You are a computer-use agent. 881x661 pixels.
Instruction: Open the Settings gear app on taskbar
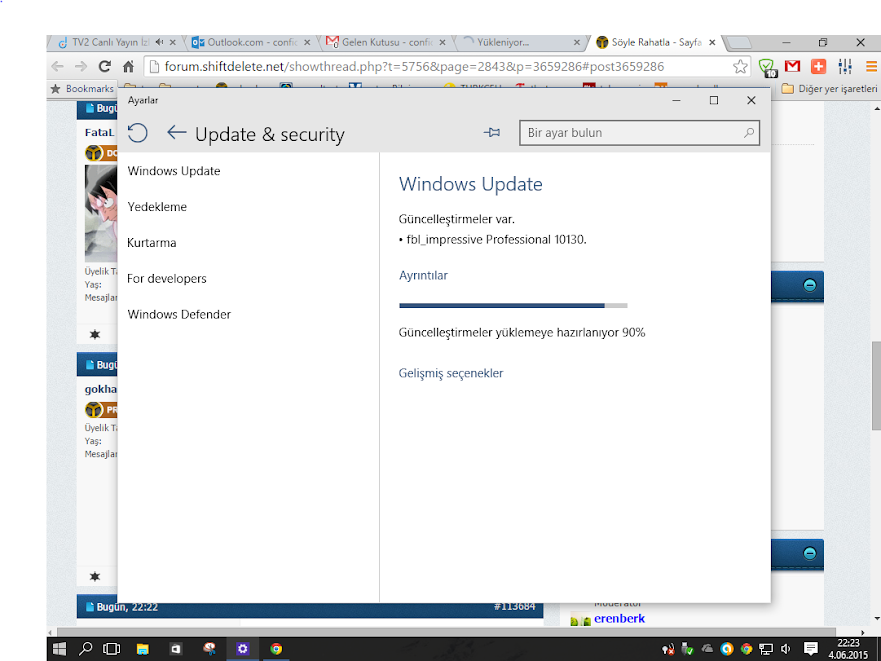[x=242, y=649]
